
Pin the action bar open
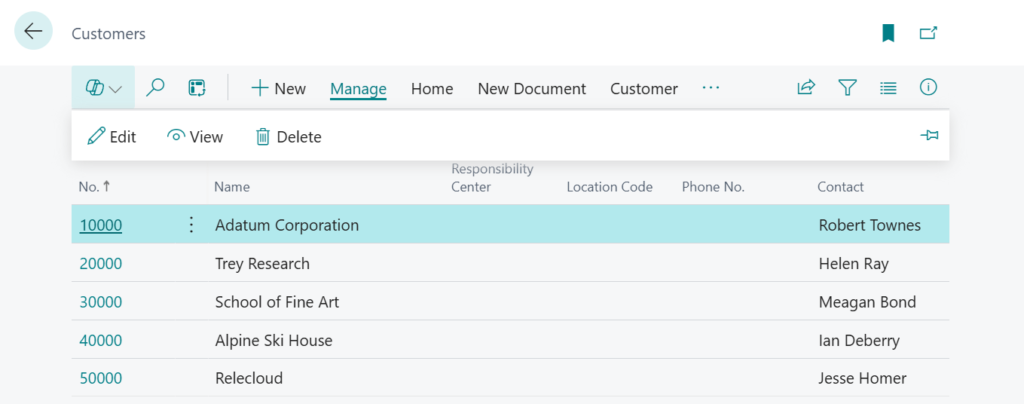929,136
